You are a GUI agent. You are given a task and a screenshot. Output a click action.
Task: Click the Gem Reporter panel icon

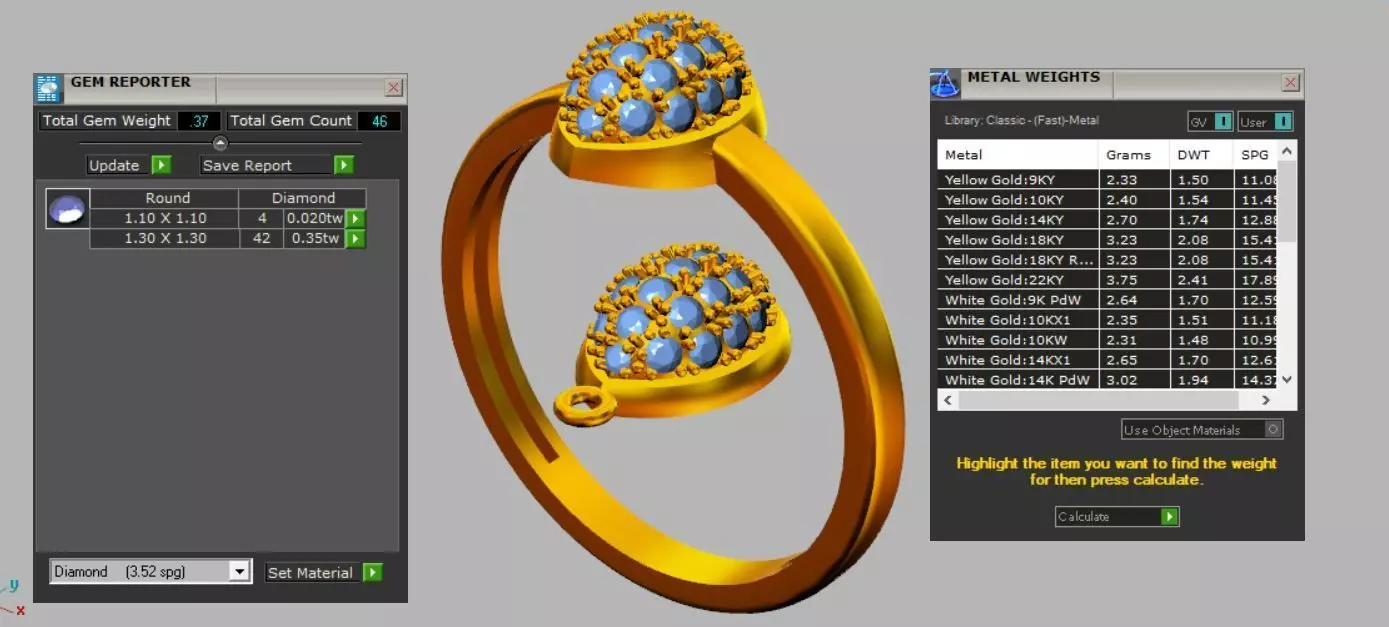48,88
